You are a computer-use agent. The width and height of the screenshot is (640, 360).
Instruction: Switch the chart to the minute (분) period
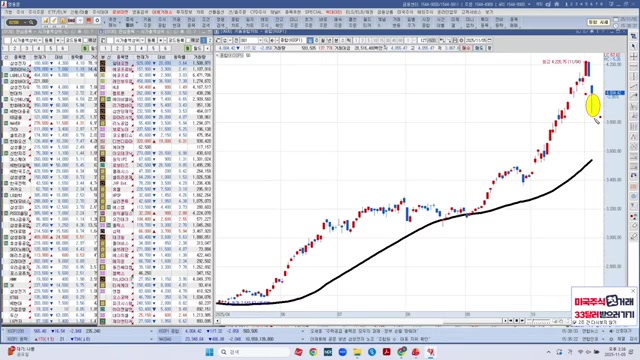[x=336, y=40]
